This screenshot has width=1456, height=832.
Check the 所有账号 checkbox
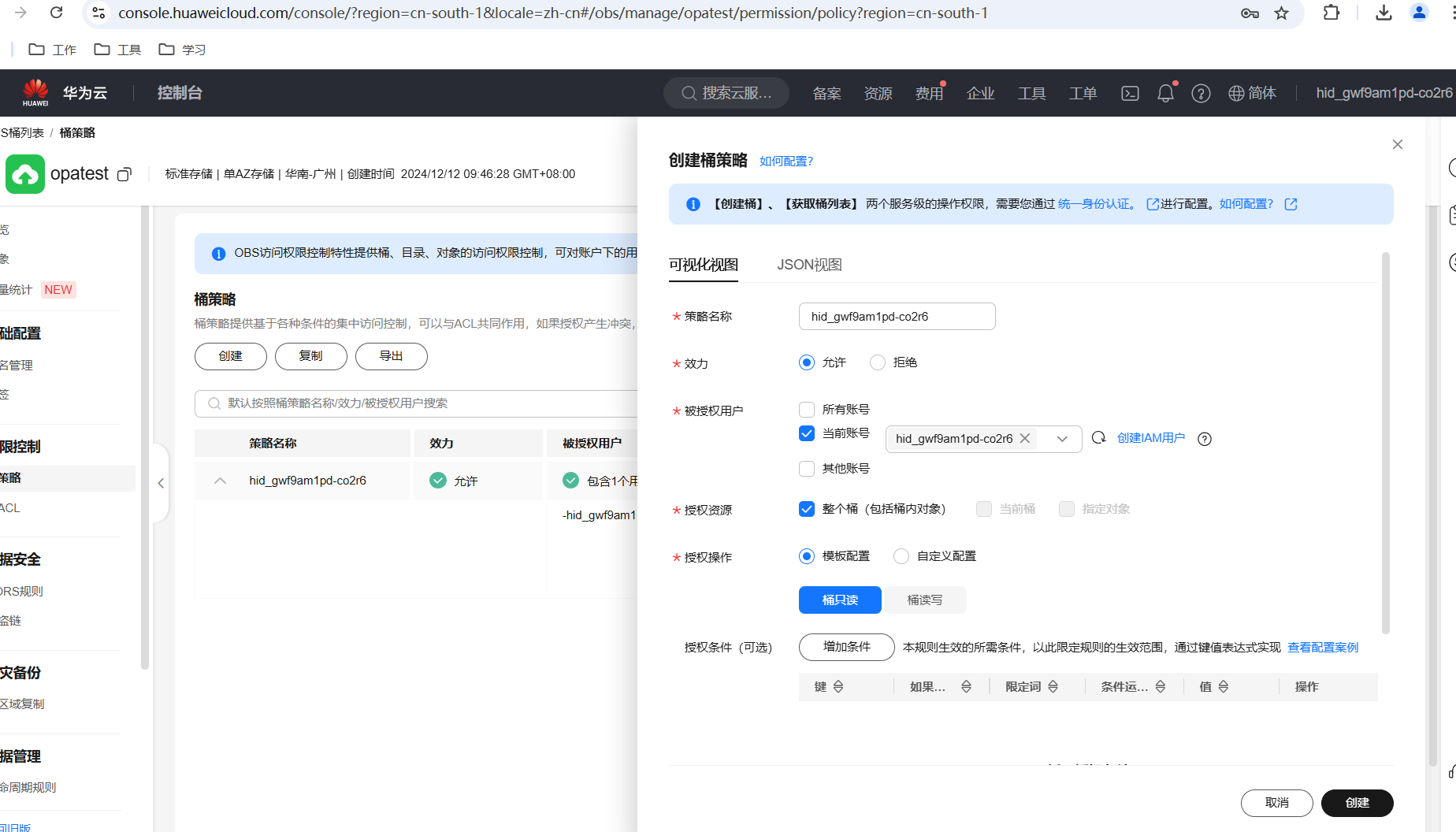(807, 410)
